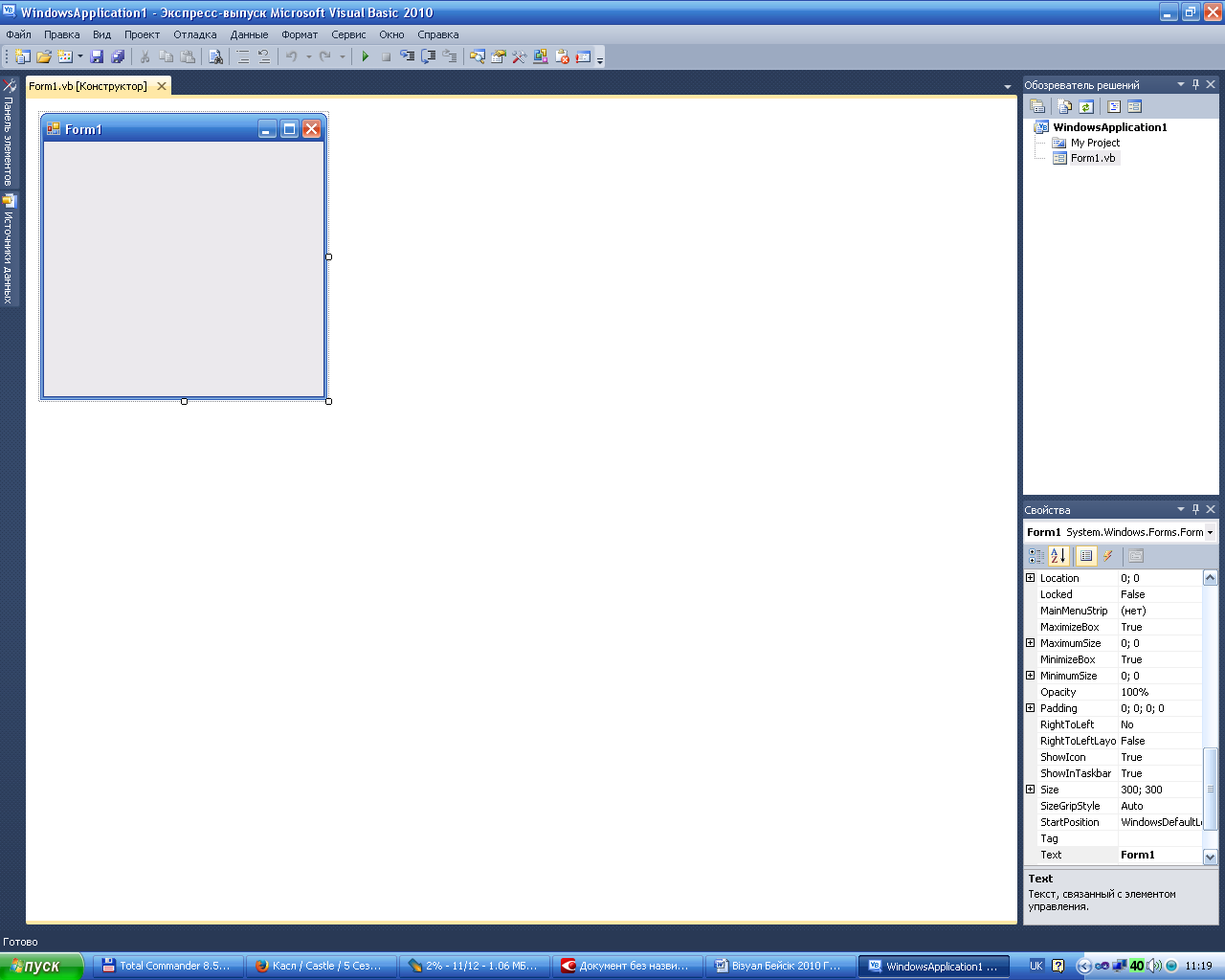Expand the Location property row

point(1030,578)
